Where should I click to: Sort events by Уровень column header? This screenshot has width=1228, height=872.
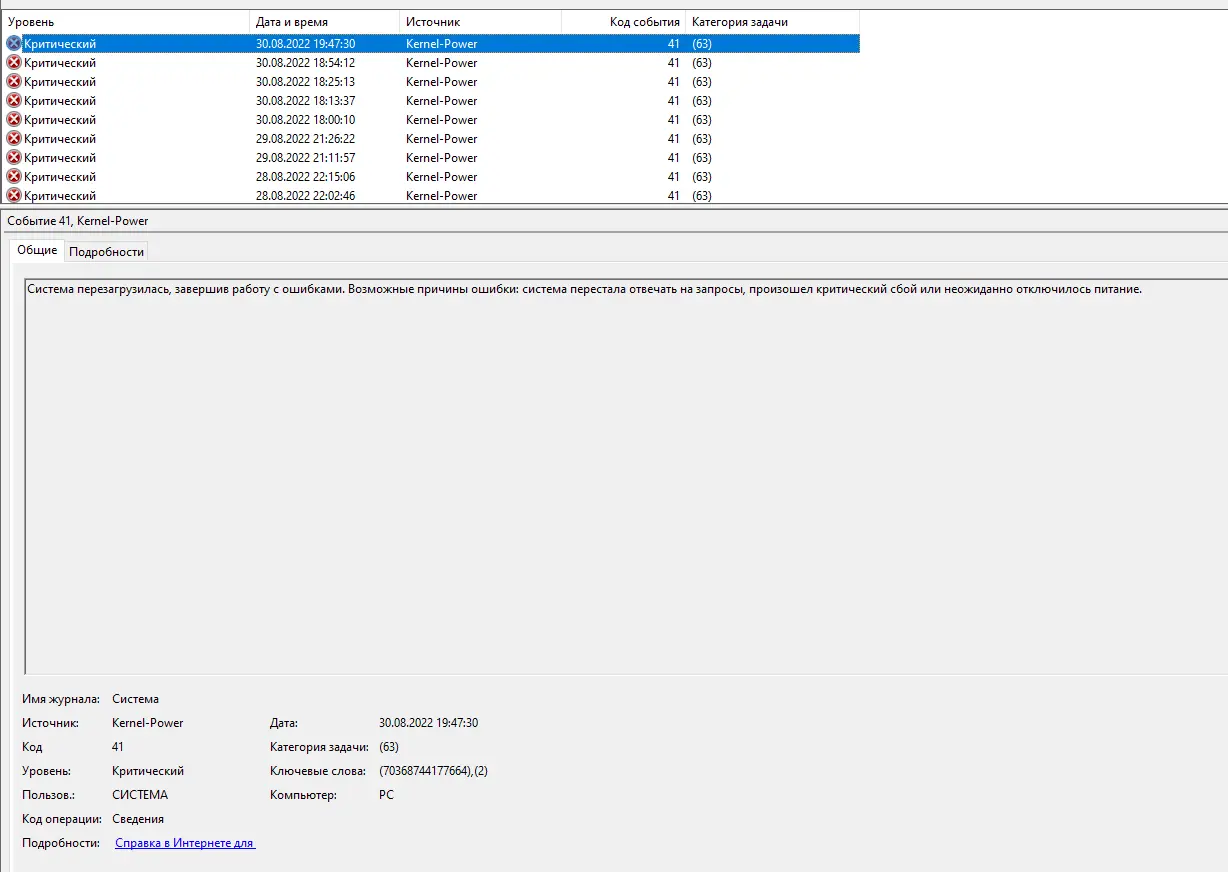click(x=125, y=22)
